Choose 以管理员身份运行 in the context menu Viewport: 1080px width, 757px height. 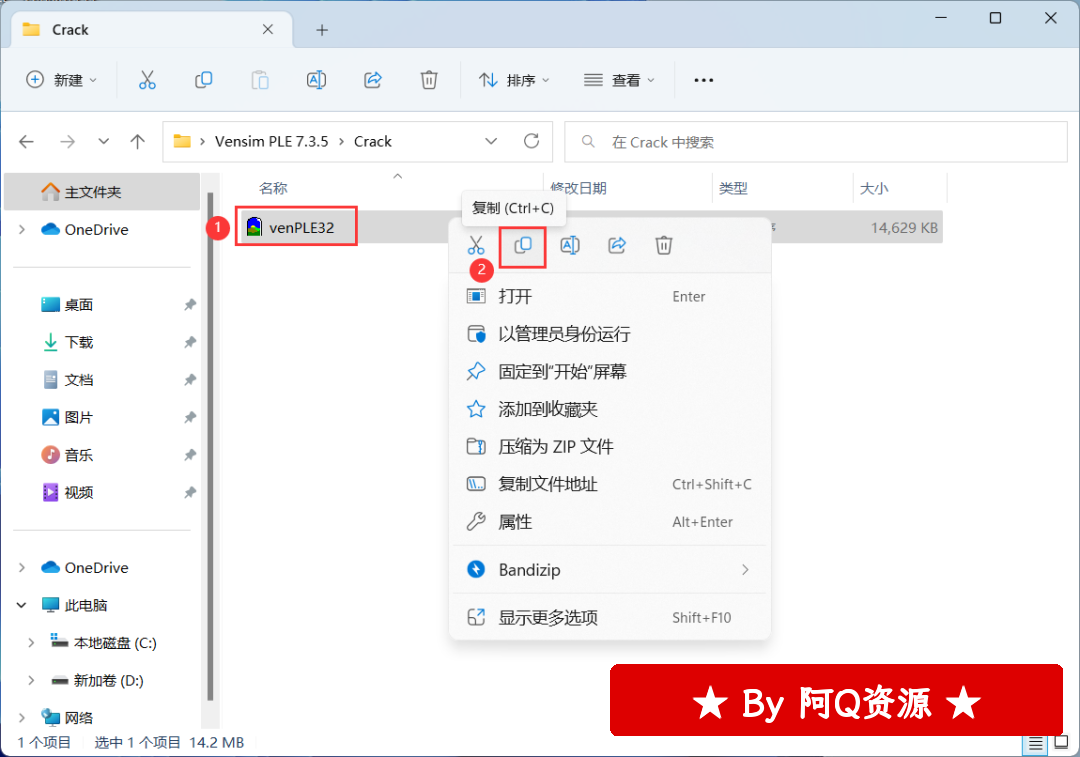(610, 334)
